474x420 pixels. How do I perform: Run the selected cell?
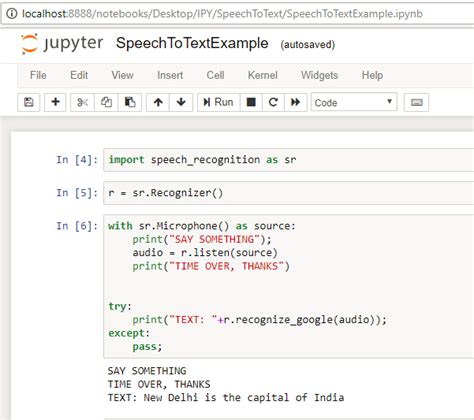[218, 102]
